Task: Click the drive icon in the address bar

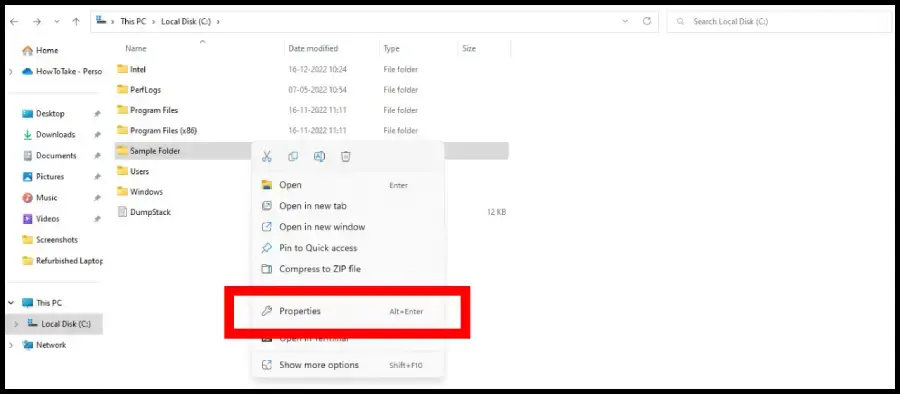Action: click(101, 21)
